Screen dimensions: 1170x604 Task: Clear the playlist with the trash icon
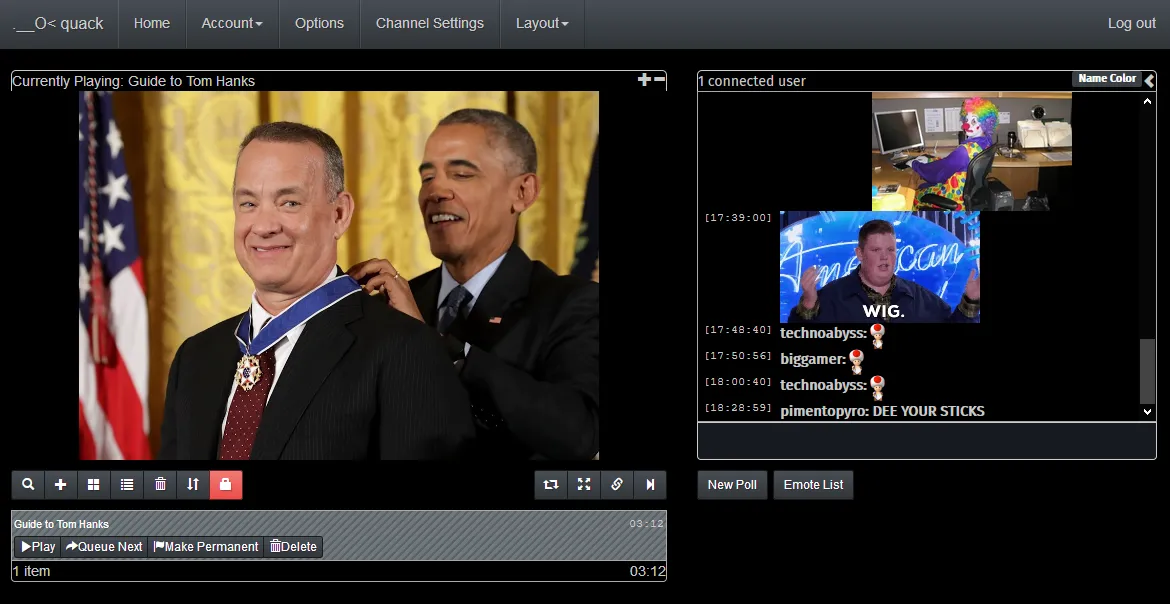(x=160, y=484)
